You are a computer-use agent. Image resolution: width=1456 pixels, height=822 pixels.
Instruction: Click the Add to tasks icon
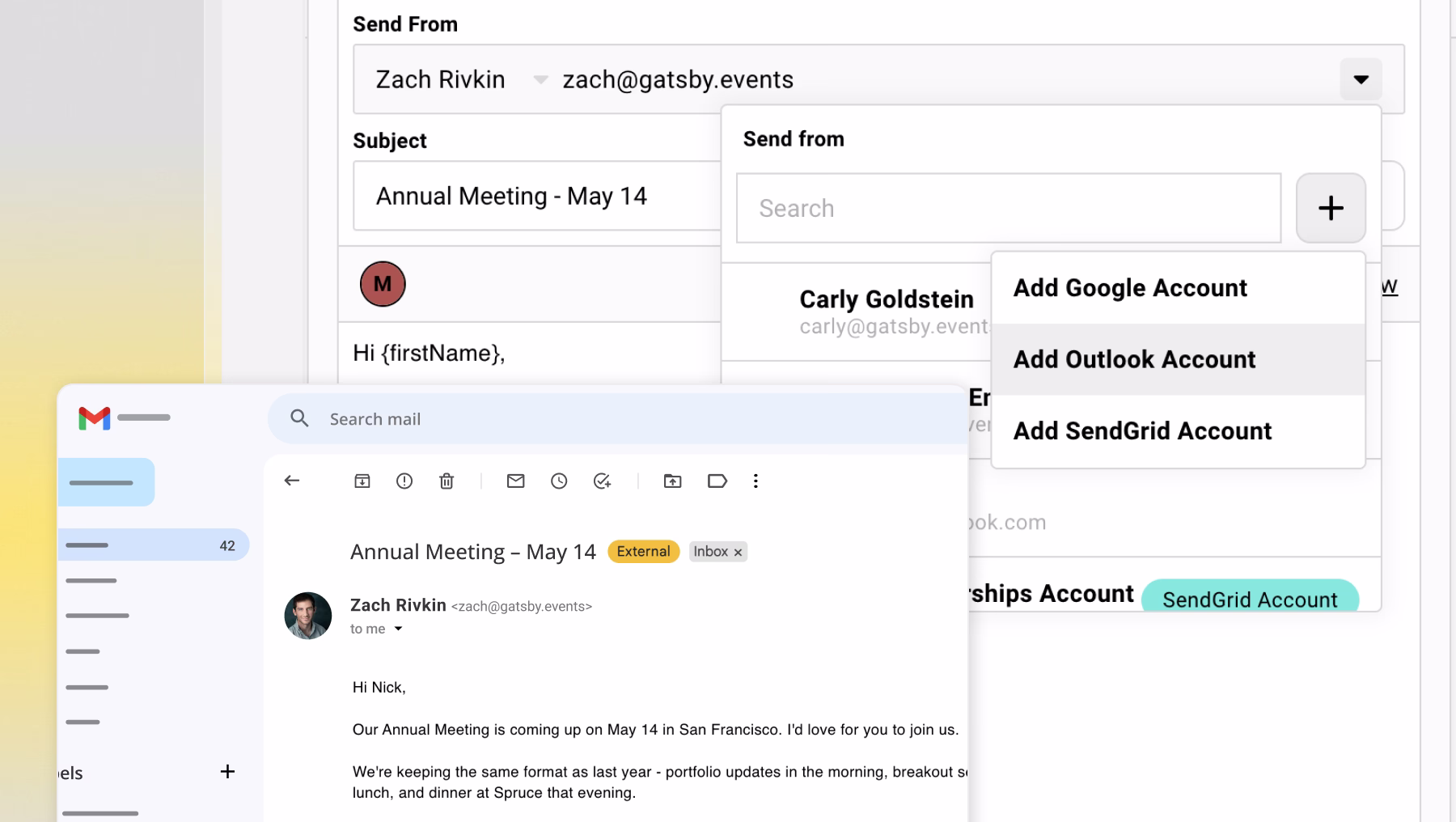point(602,481)
